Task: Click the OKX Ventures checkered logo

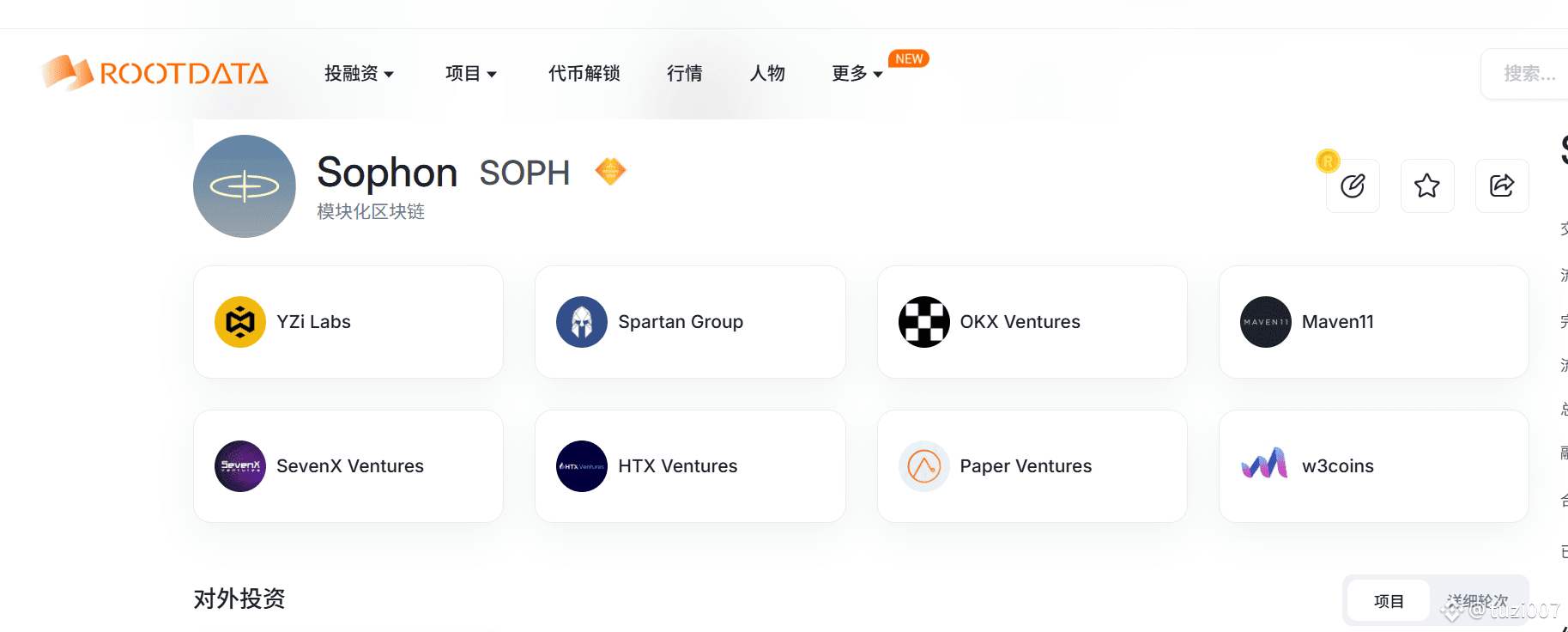Action: [924, 322]
